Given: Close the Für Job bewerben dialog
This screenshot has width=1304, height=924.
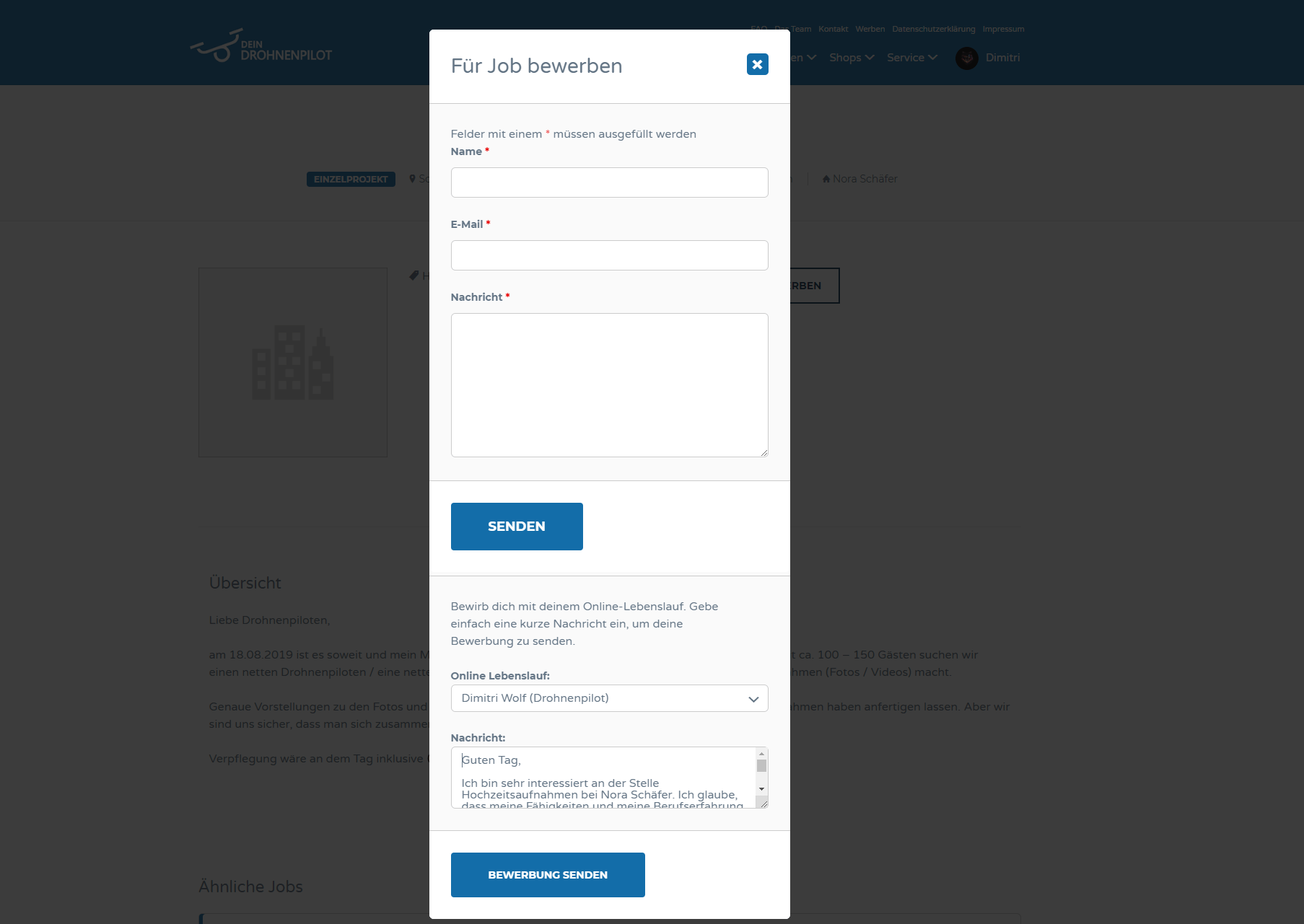Looking at the screenshot, I should tap(757, 64).
